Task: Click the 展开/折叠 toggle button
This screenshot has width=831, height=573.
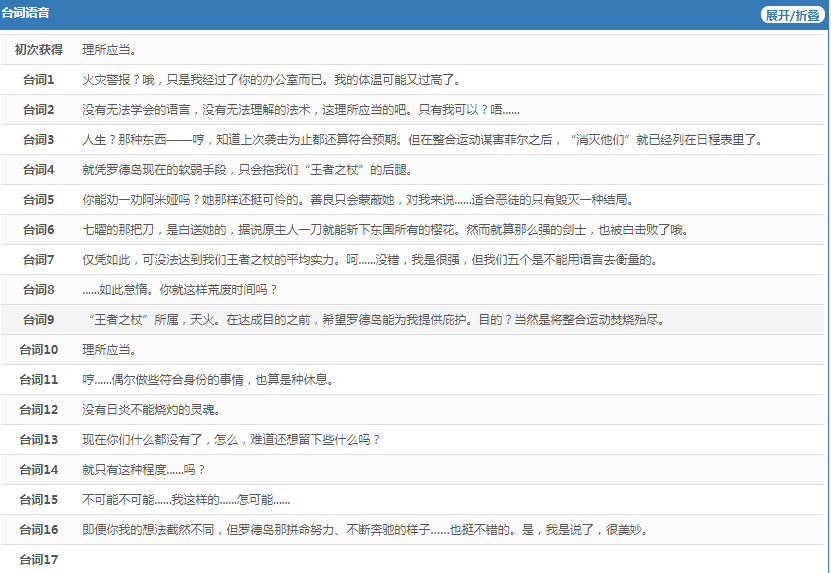Action: (x=791, y=15)
